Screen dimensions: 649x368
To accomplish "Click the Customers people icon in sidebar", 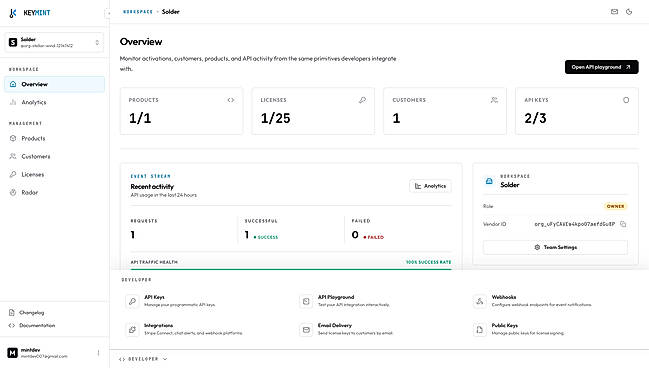I will [x=13, y=156].
